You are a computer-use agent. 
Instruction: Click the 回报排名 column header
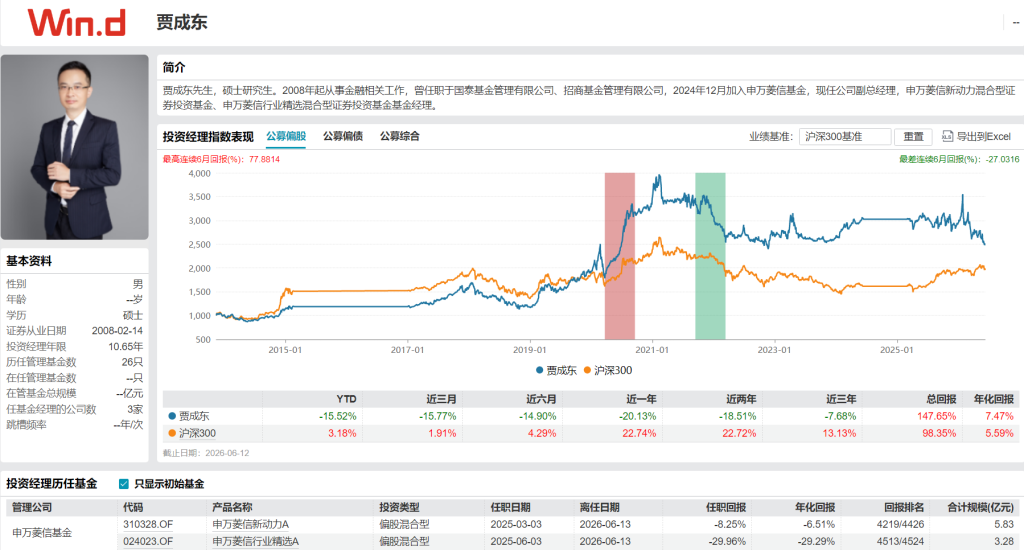904,507
